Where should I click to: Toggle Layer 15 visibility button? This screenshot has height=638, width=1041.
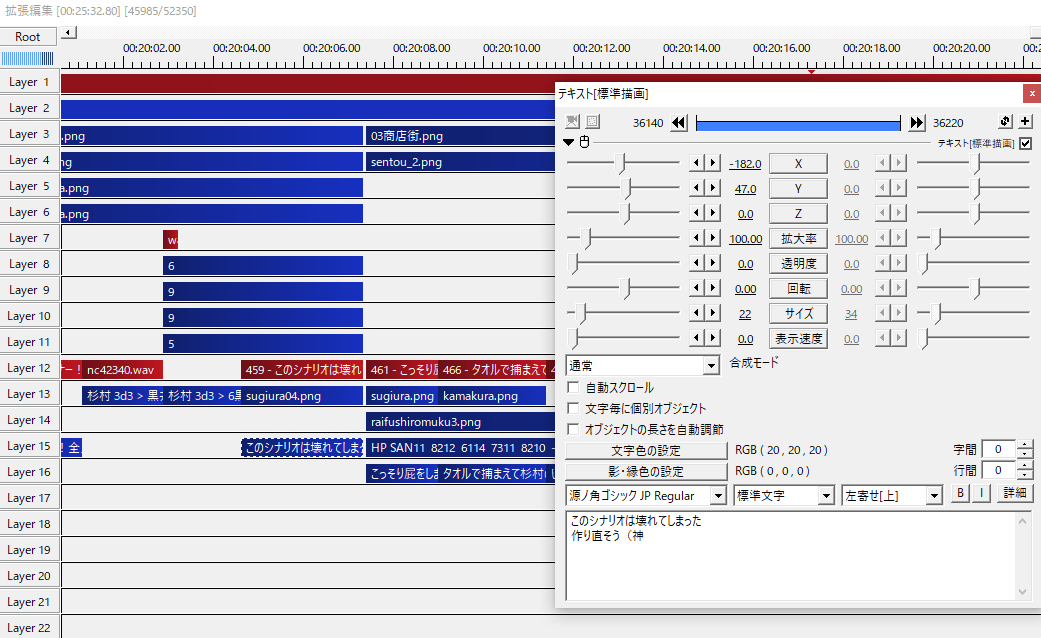pyautogui.click(x=29, y=446)
